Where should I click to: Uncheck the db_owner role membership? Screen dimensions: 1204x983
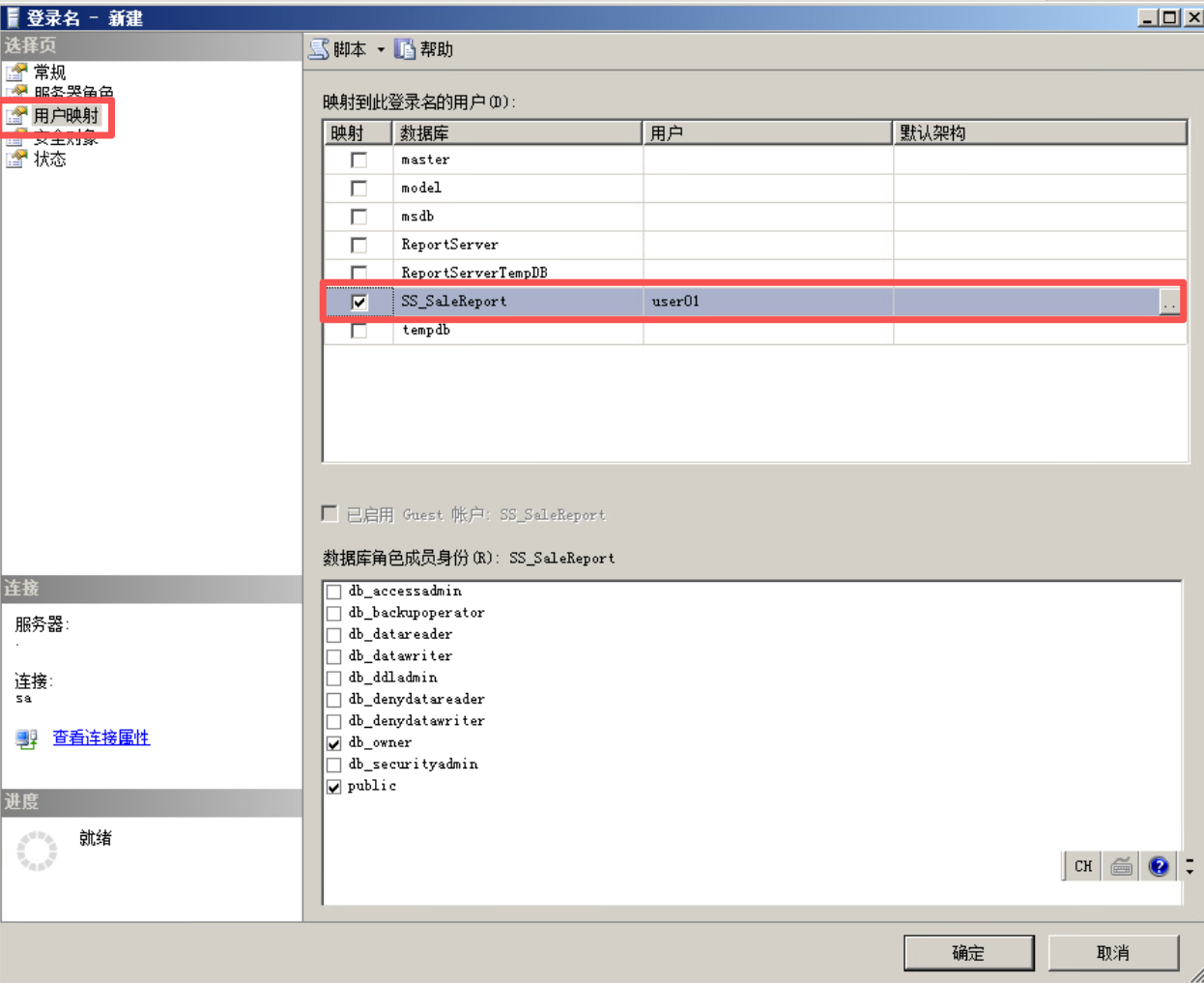tap(334, 743)
